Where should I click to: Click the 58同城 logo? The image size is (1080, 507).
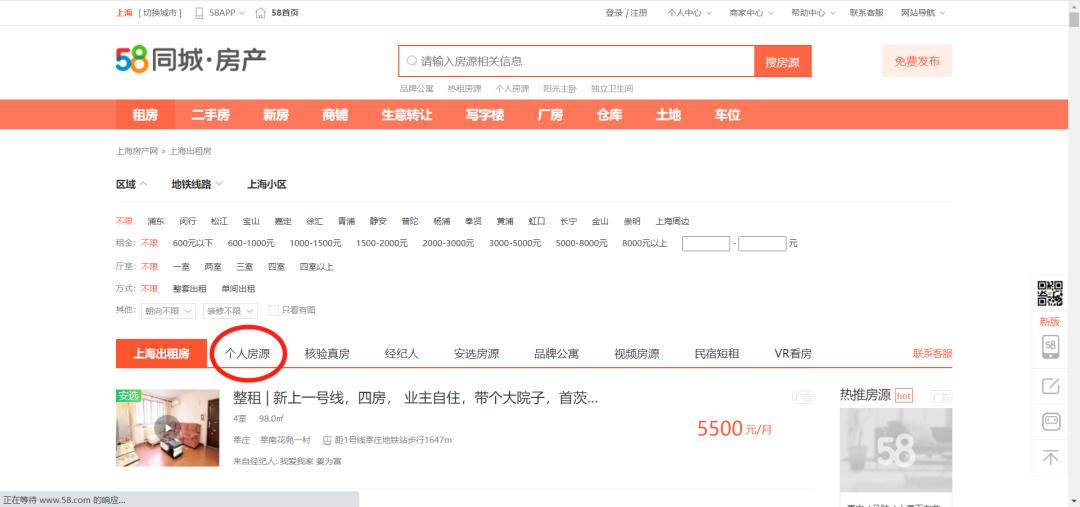coord(191,60)
